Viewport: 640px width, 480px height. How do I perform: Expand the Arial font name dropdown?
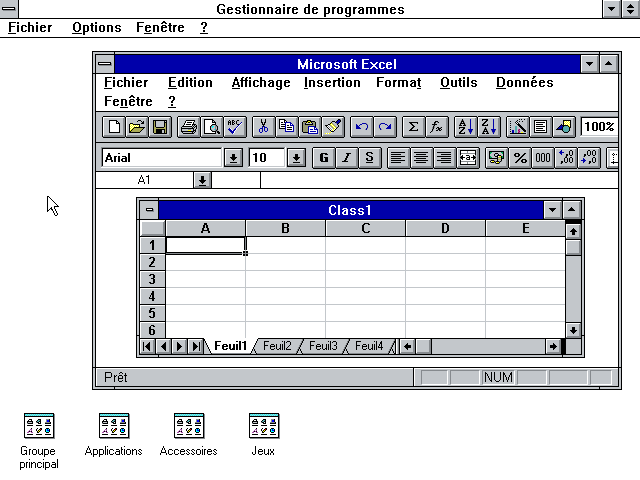[233, 158]
